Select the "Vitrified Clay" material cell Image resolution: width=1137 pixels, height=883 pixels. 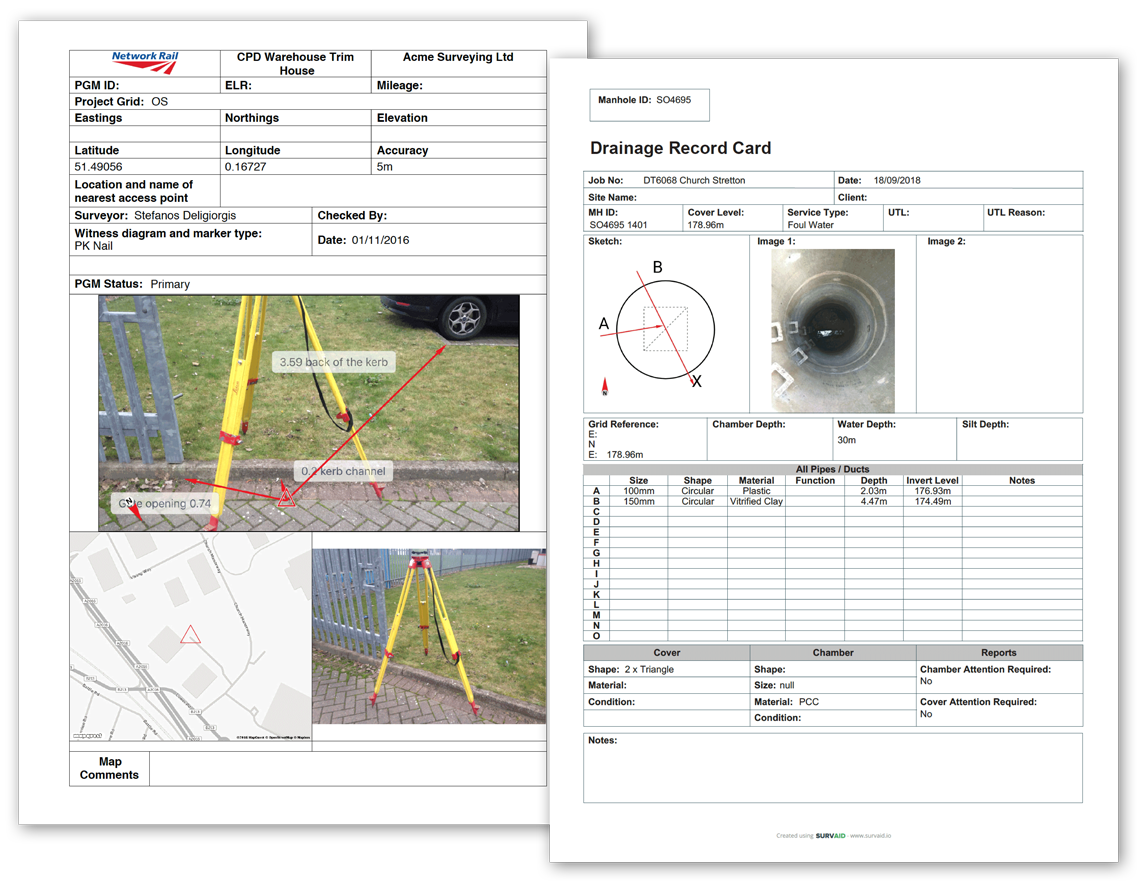756,501
